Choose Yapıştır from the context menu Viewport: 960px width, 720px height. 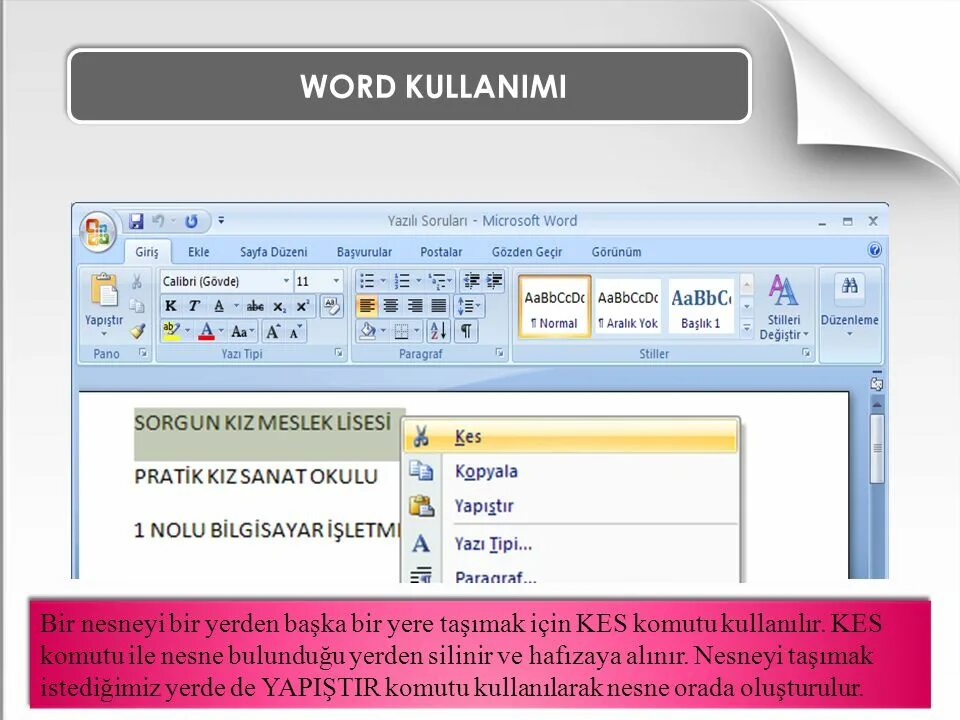point(571,506)
